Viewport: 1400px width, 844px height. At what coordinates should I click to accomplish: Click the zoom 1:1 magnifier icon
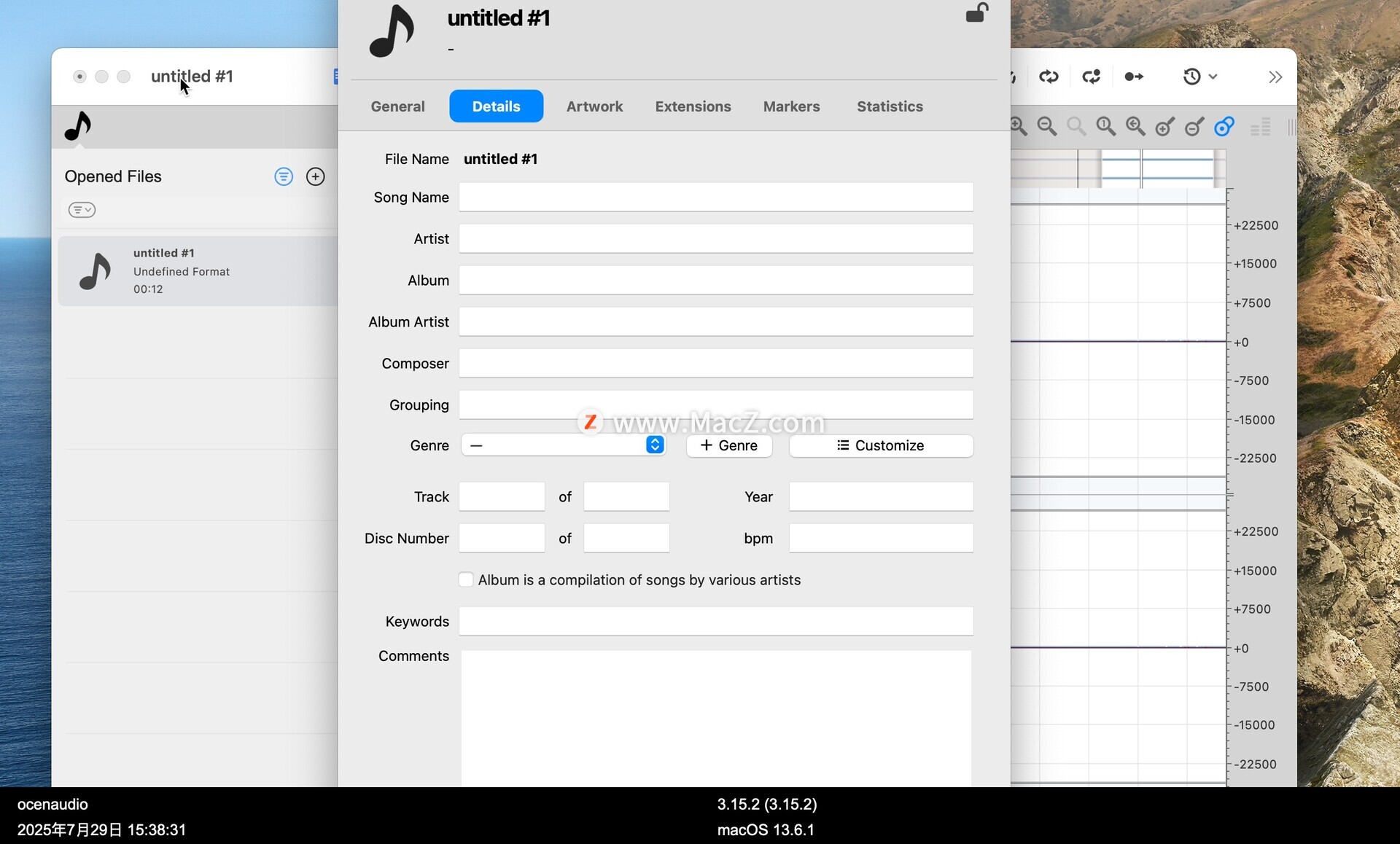[1106, 127]
